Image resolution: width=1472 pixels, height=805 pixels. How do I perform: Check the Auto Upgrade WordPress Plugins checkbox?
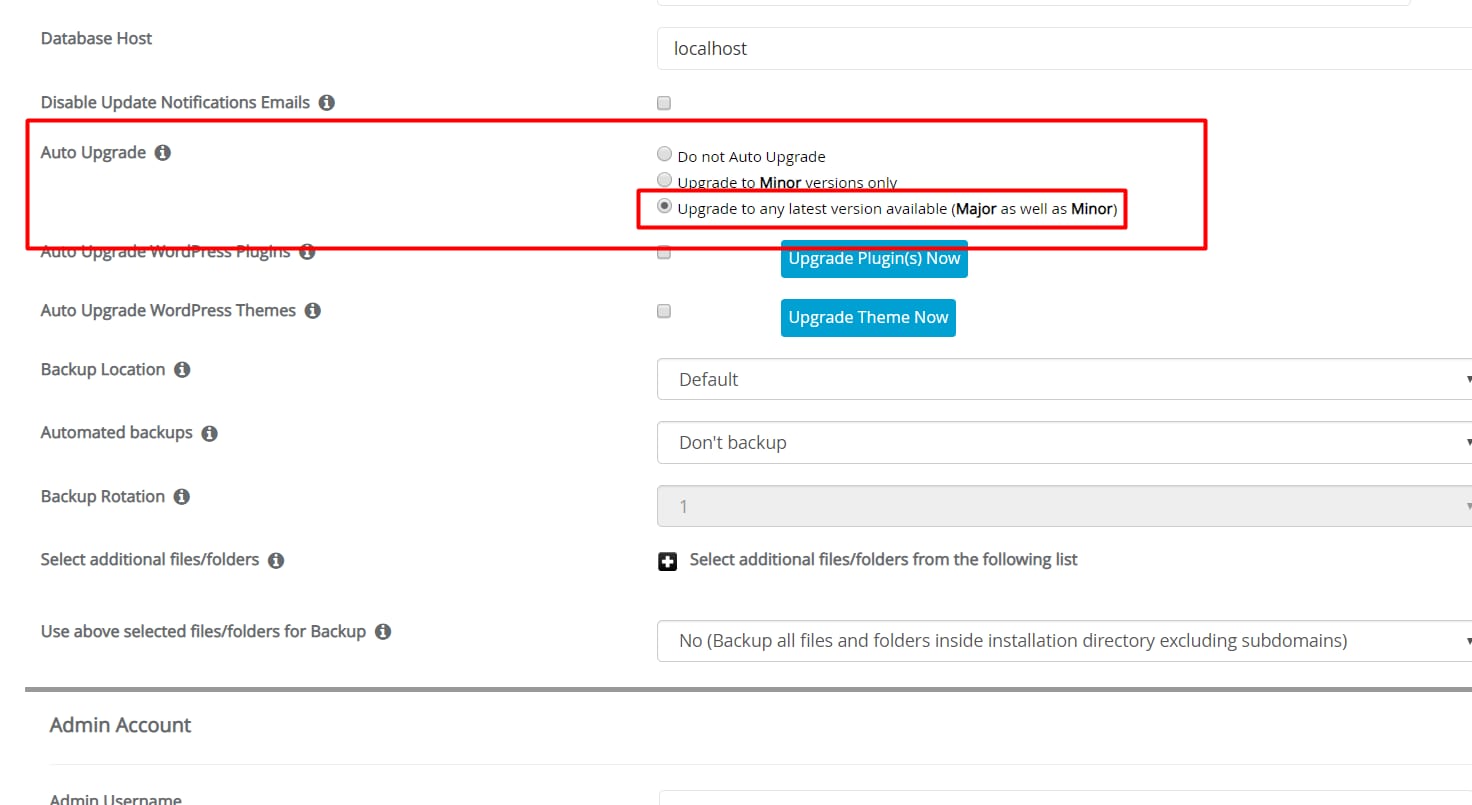(664, 254)
